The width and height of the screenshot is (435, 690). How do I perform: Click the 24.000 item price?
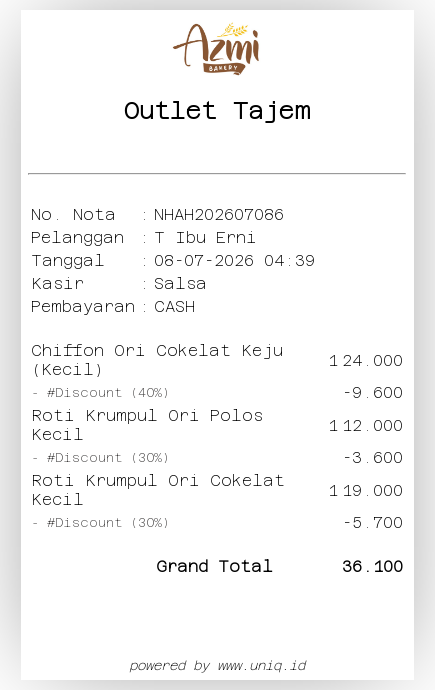(x=373, y=361)
